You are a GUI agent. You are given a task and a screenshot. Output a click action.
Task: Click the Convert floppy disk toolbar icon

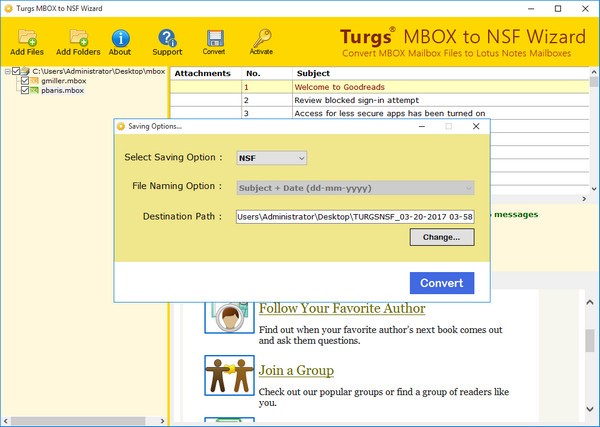pos(214,39)
